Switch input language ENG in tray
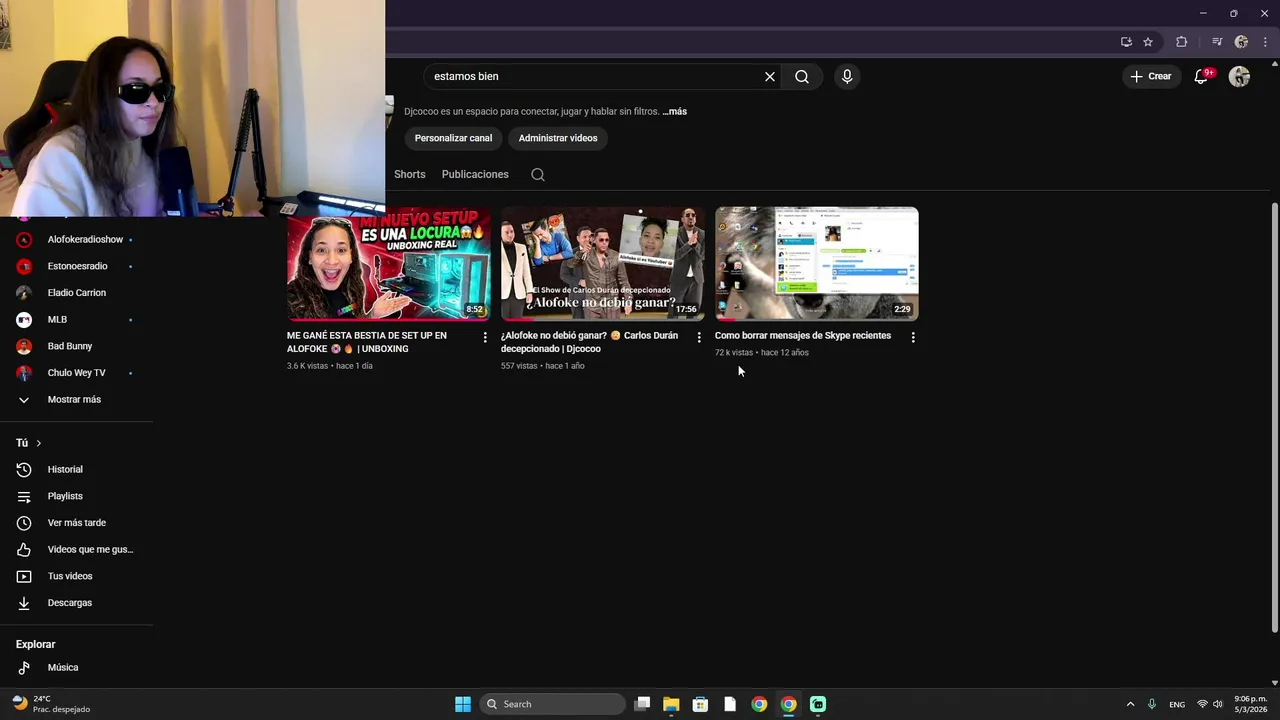Screen dimensions: 1280x720 [x=1177, y=704]
